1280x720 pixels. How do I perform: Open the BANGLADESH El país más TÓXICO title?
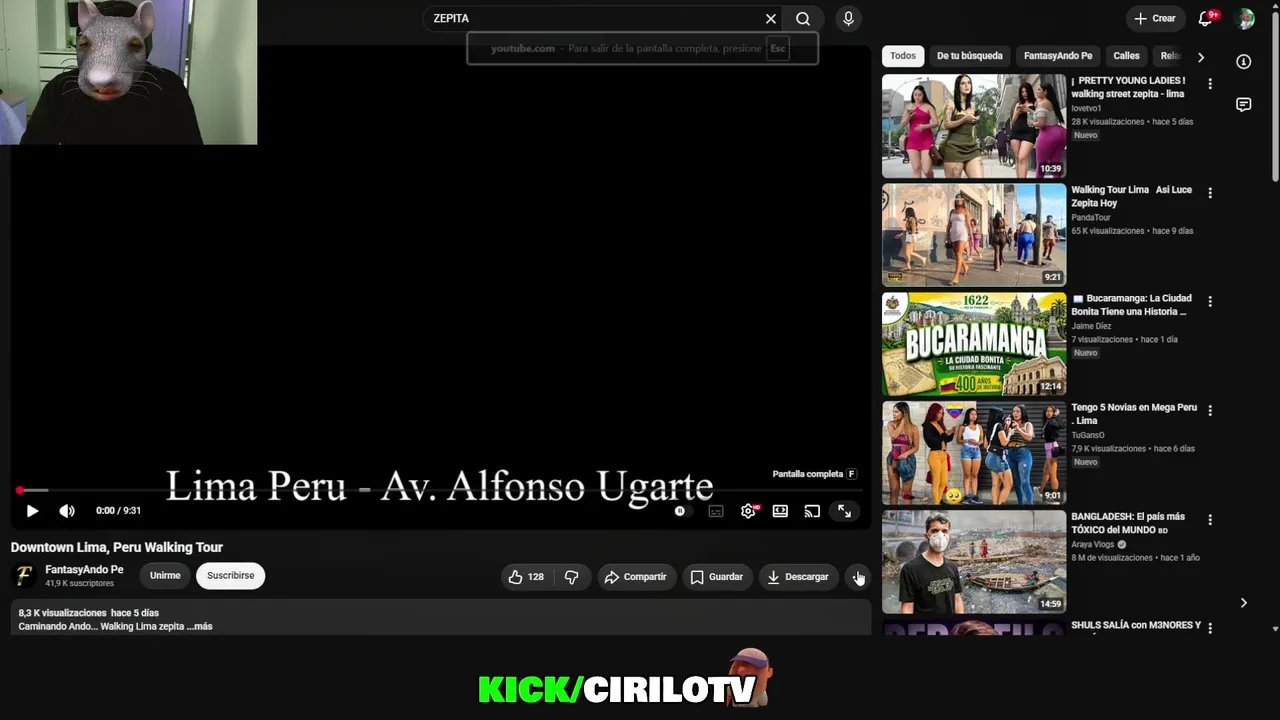tap(1128, 523)
